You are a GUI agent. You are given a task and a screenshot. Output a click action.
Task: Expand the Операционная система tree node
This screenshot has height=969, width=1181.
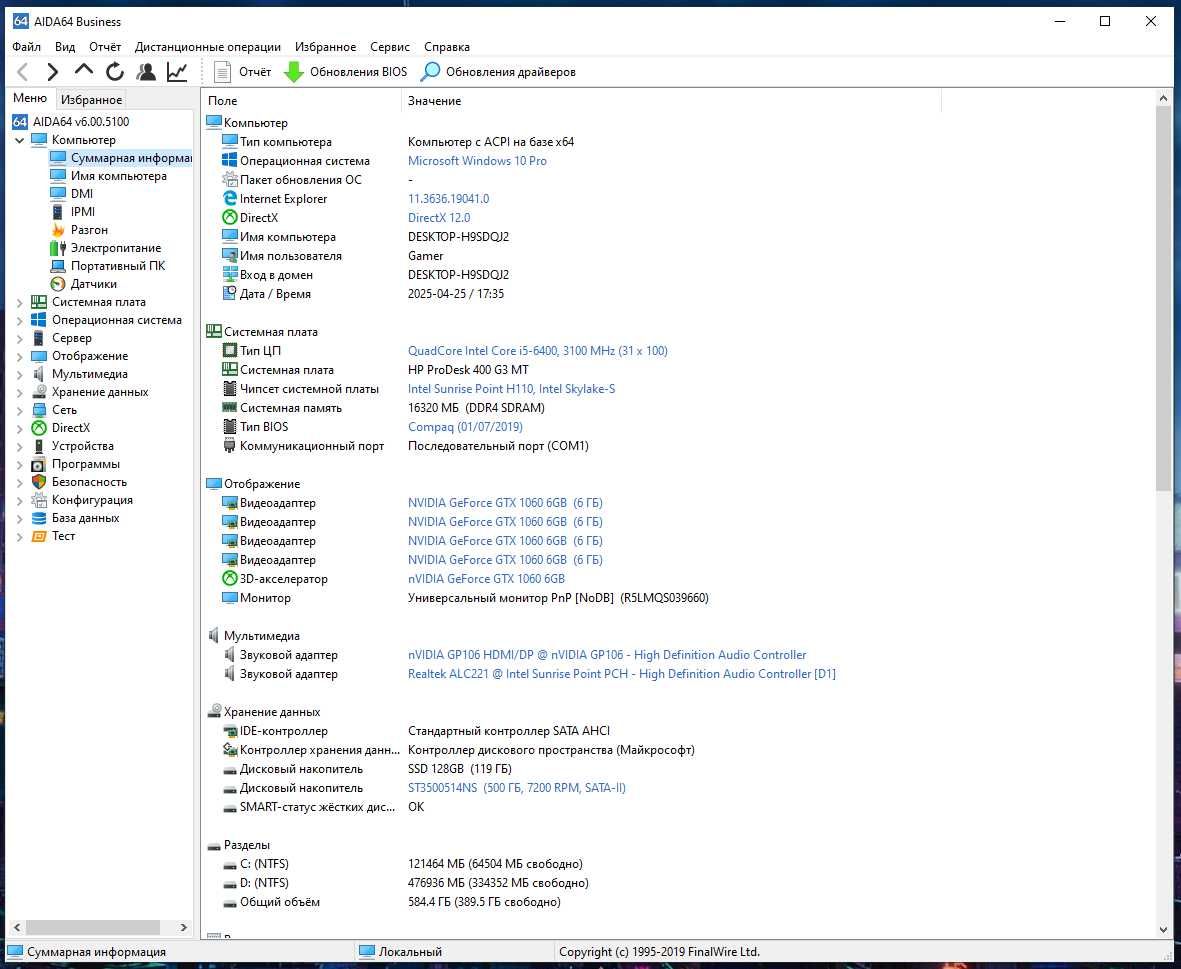point(20,321)
